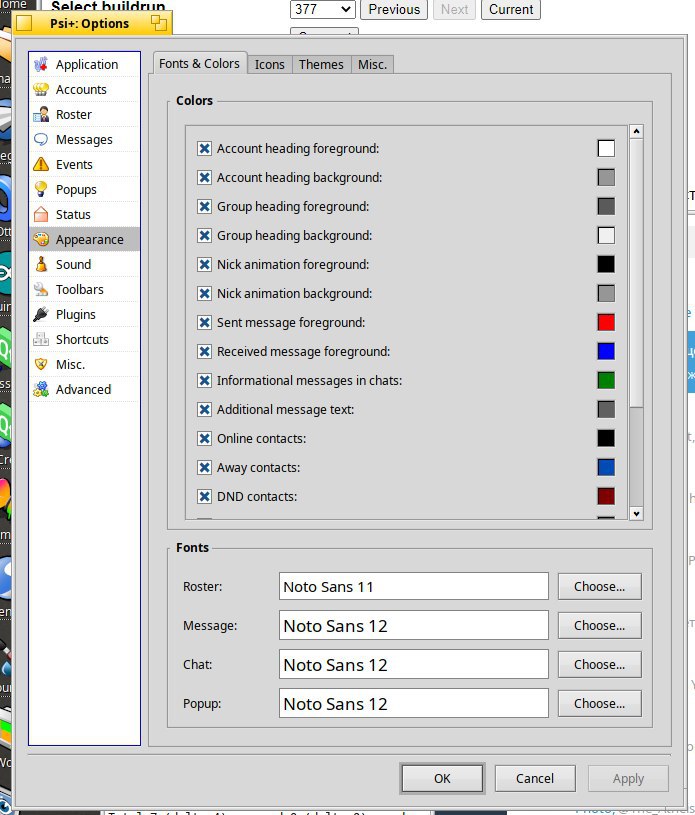Toggle Account heading foreground checkbox

point(204,149)
